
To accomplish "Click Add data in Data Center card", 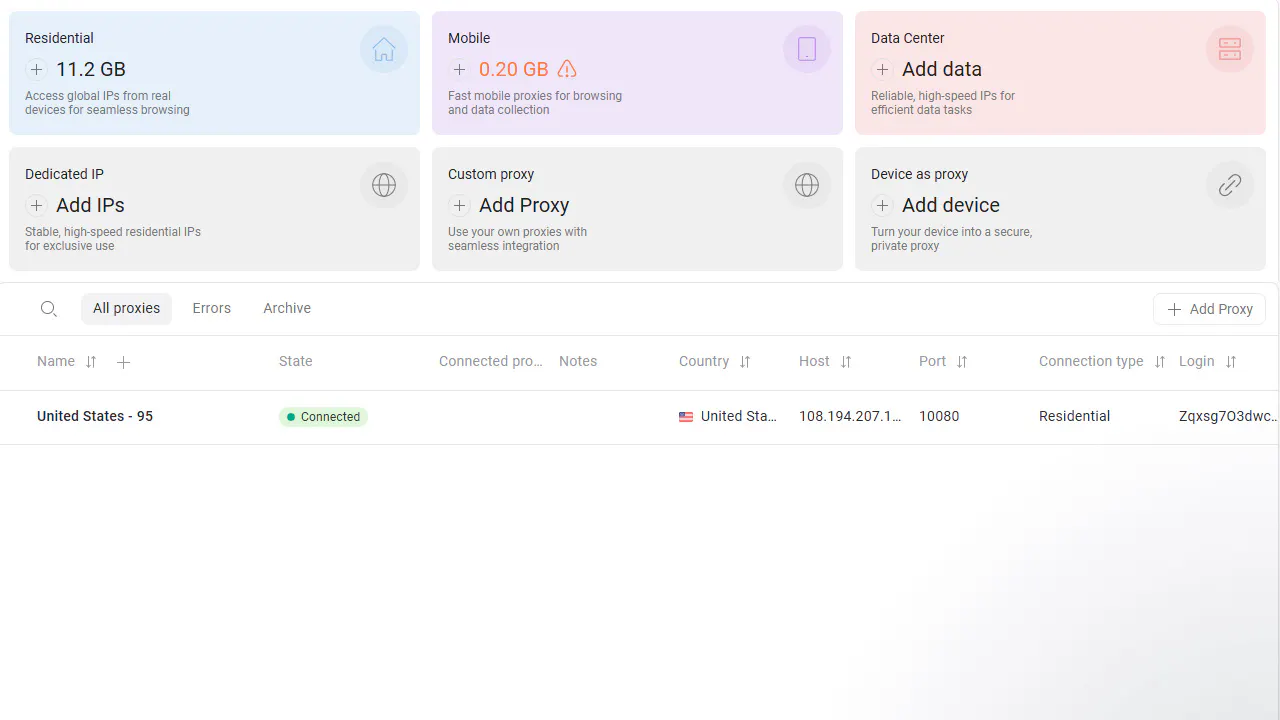I will click(942, 69).
